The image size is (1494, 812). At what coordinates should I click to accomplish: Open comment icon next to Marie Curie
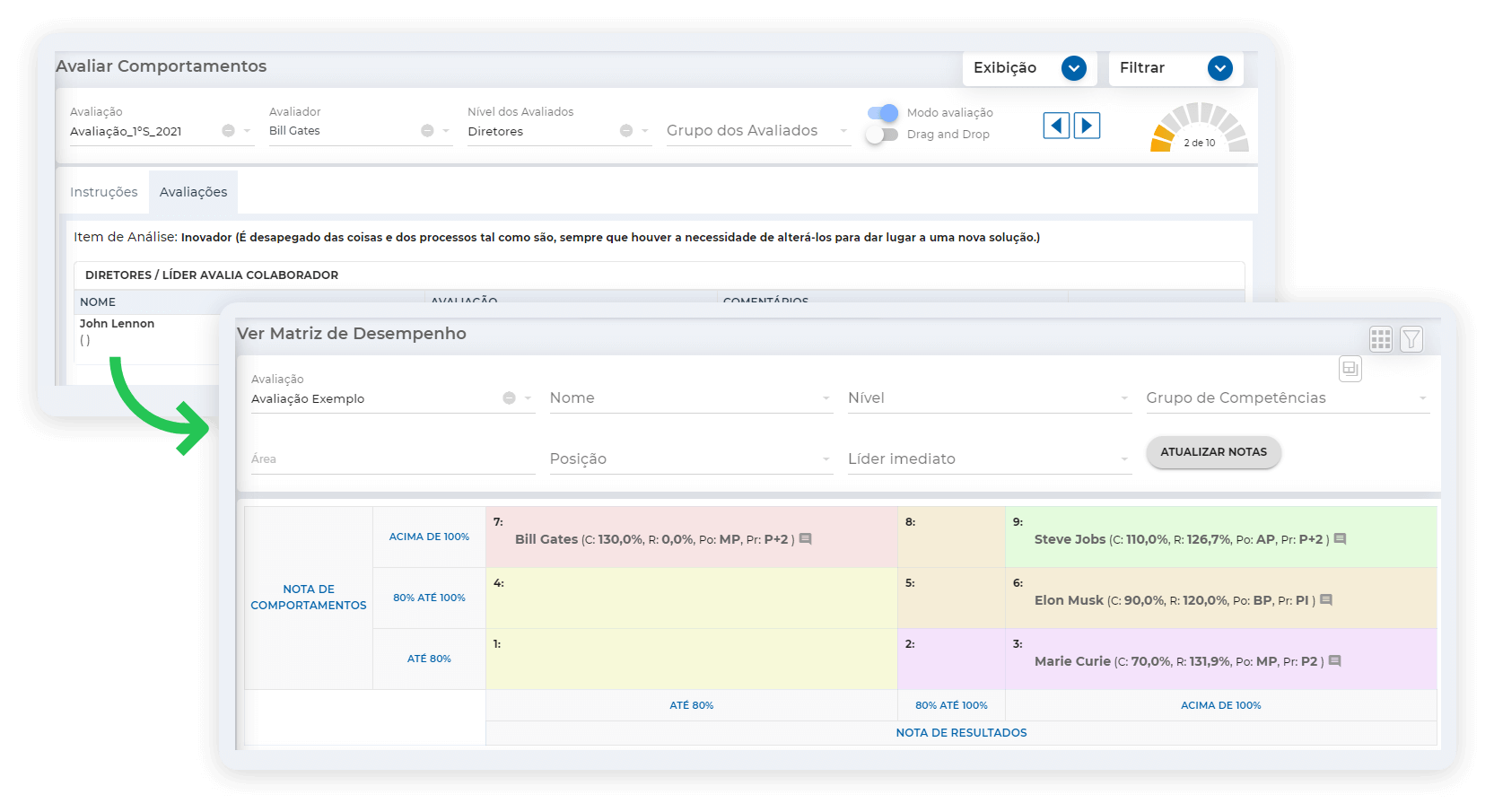(1334, 661)
